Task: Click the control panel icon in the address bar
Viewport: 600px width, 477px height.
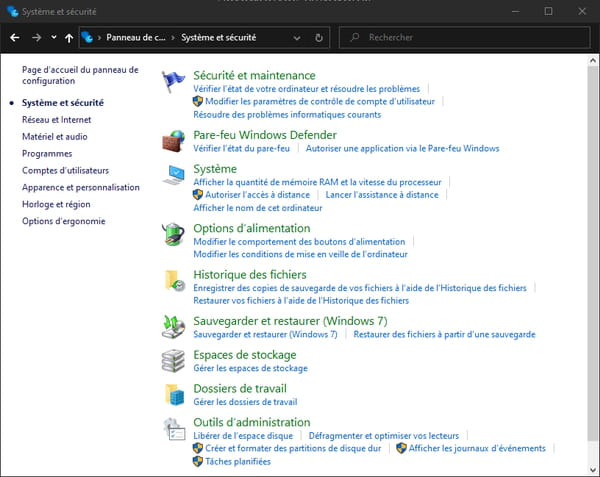Action: (87, 37)
